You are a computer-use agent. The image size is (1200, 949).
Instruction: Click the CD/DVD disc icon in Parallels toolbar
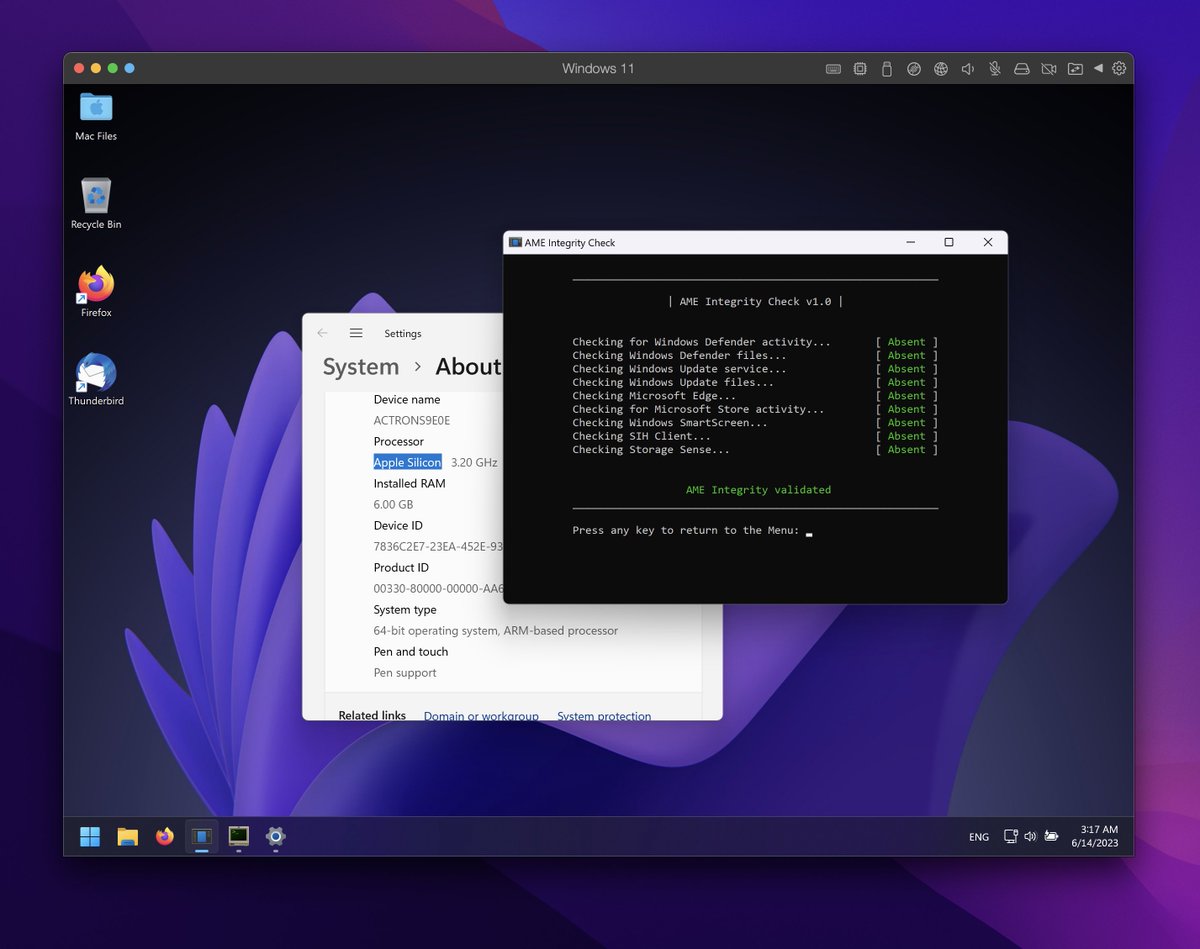(913, 69)
